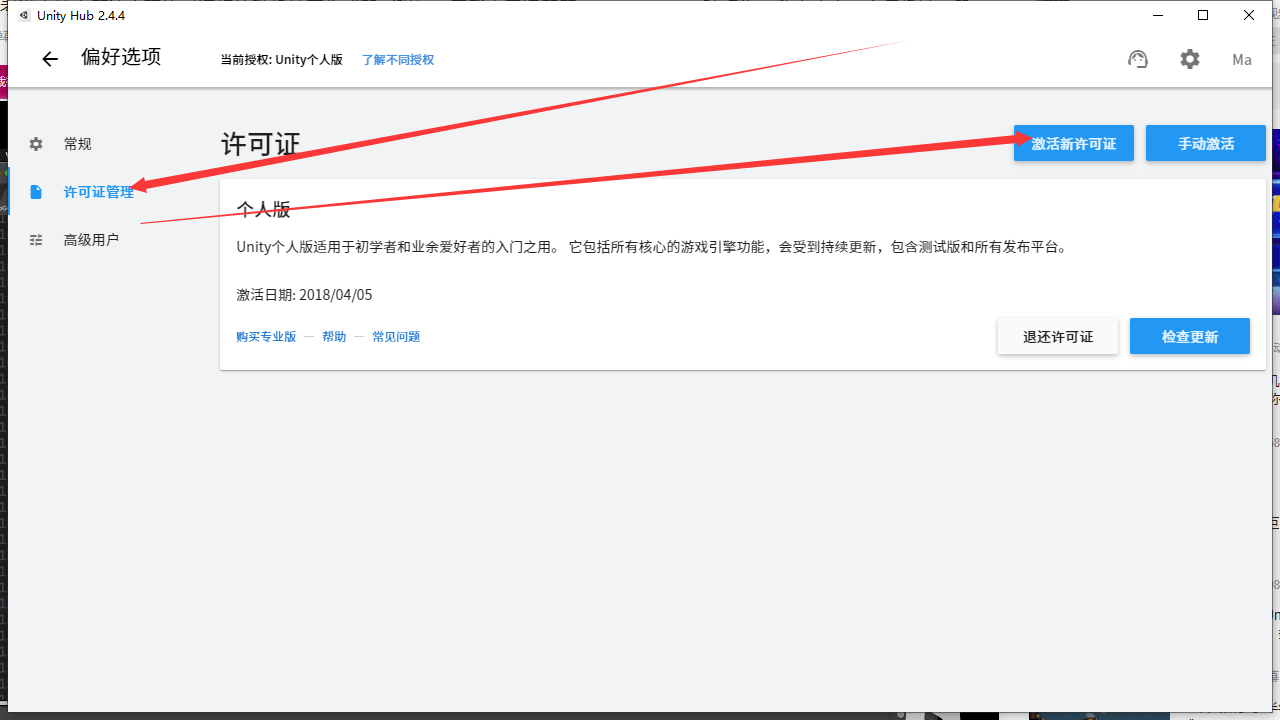Screen dimensions: 1280x720
Task: Click 检查更新 to check for updates
Action: click(1189, 336)
